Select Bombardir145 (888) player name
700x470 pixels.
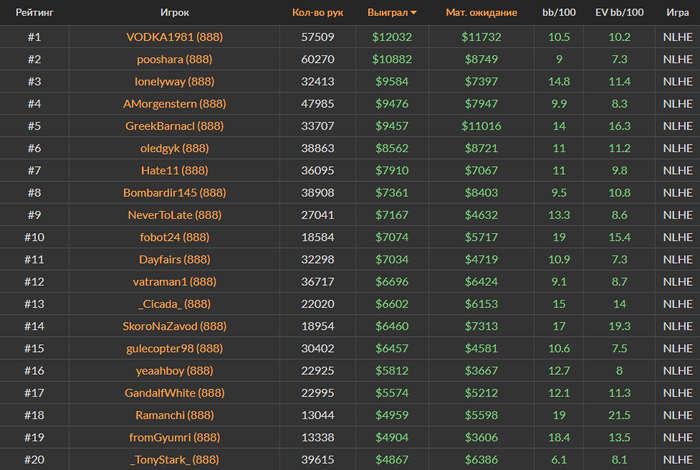(175, 192)
